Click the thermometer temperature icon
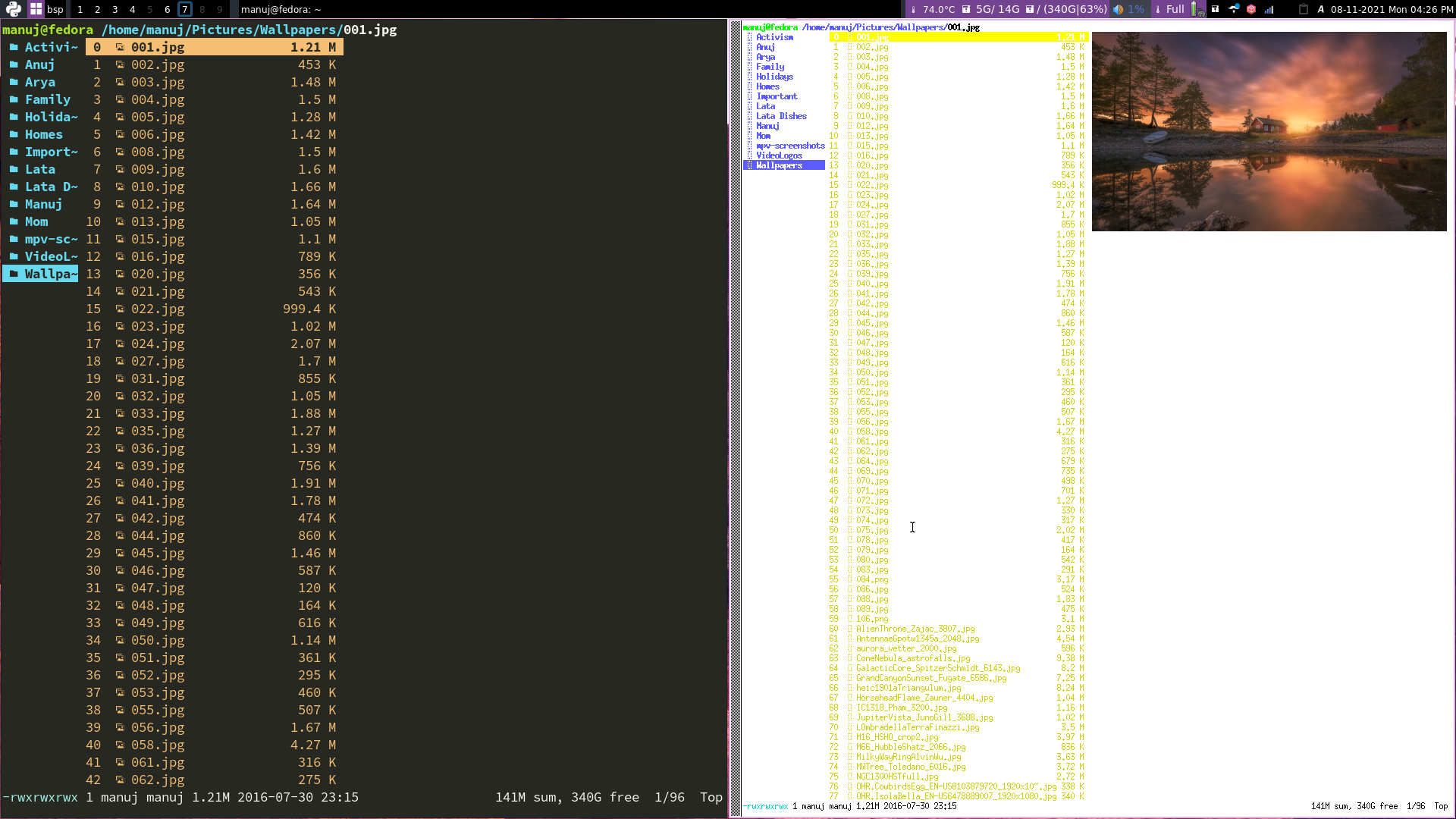The width and height of the screenshot is (1456, 819). click(x=914, y=9)
